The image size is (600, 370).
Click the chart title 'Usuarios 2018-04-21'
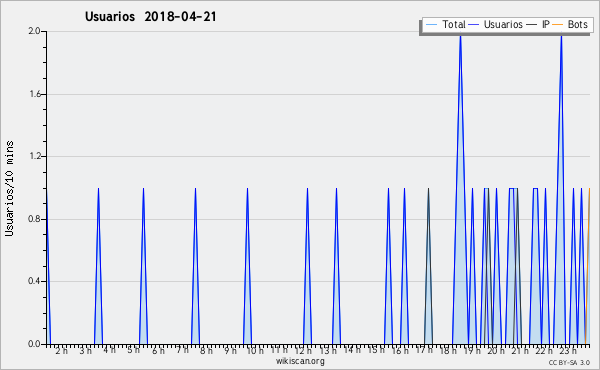click(x=151, y=17)
